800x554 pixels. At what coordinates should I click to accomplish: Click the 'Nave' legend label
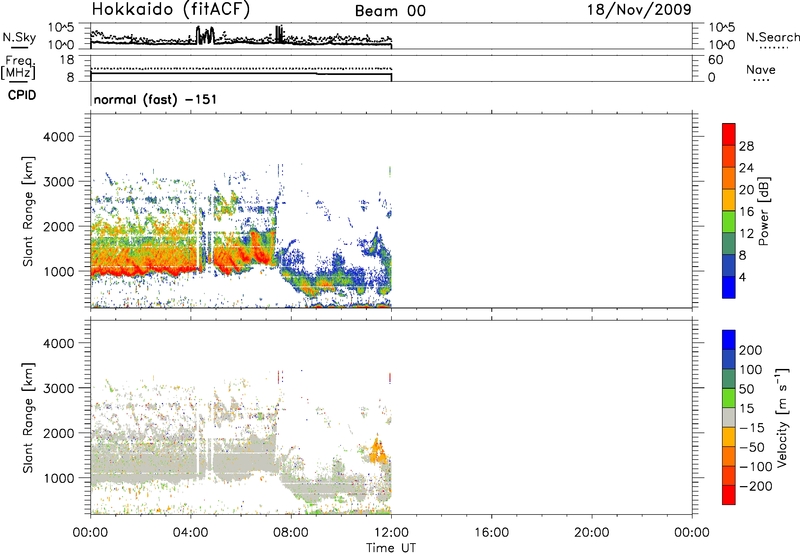(761, 70)
